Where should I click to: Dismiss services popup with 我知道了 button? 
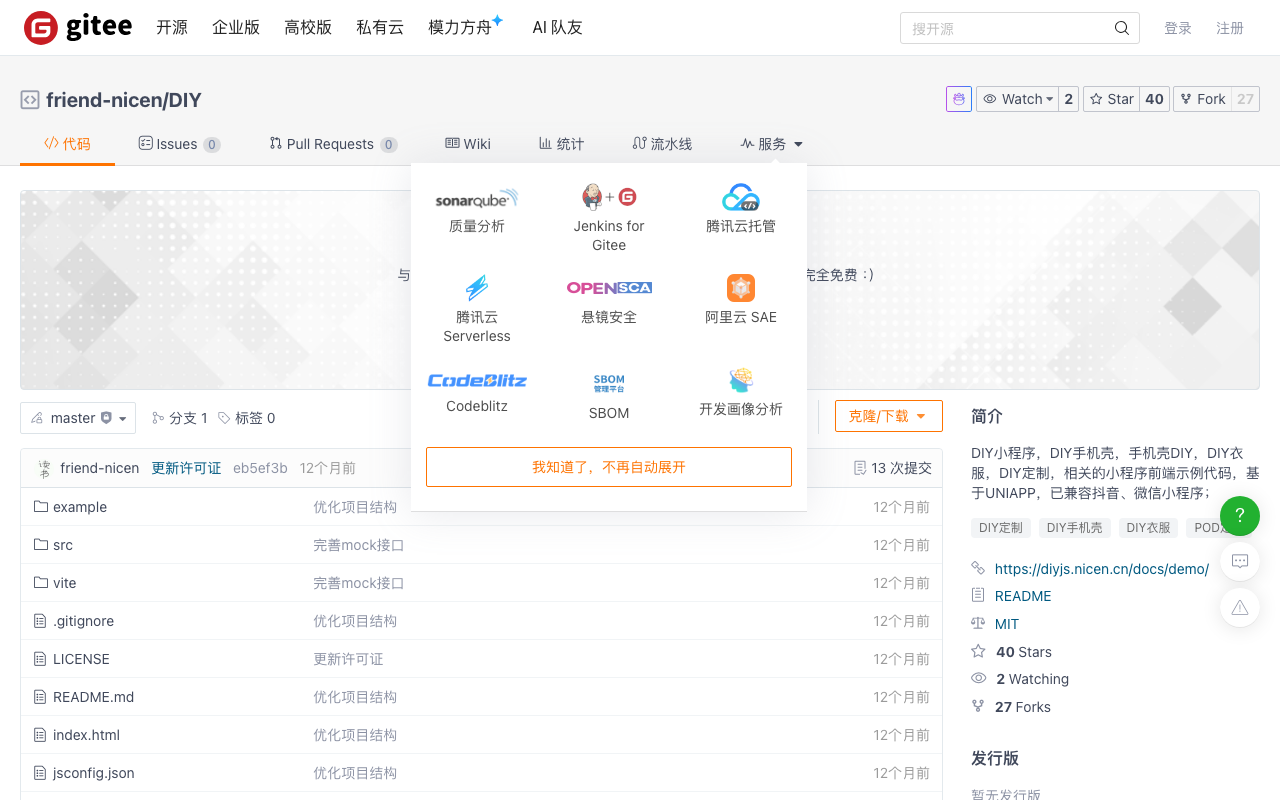point(609,467)
